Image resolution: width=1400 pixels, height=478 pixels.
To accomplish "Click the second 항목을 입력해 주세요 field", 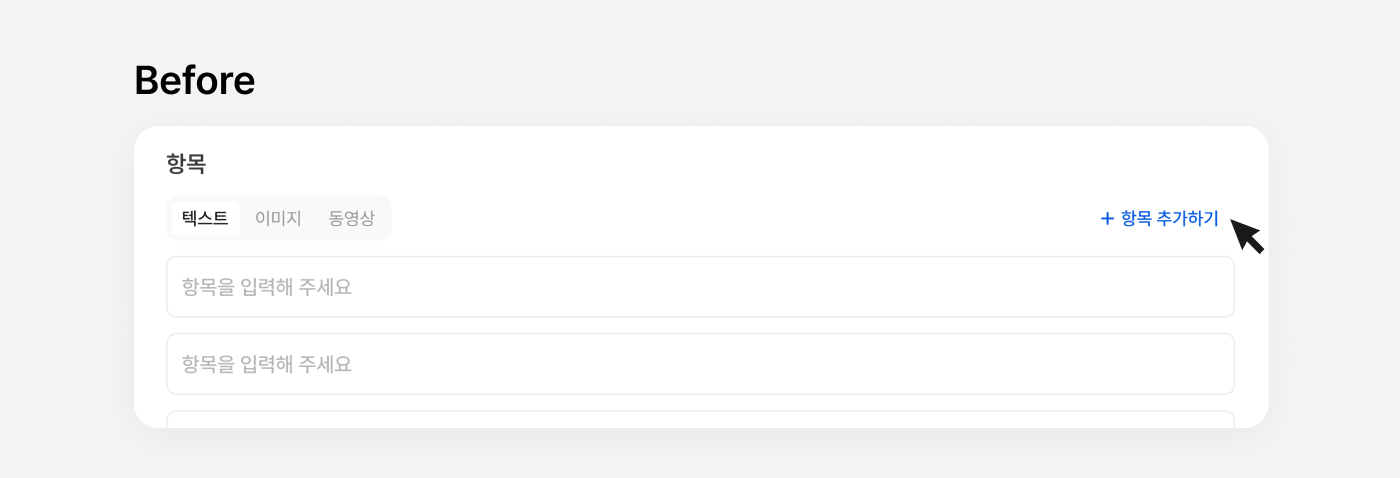I will (700, 364).
